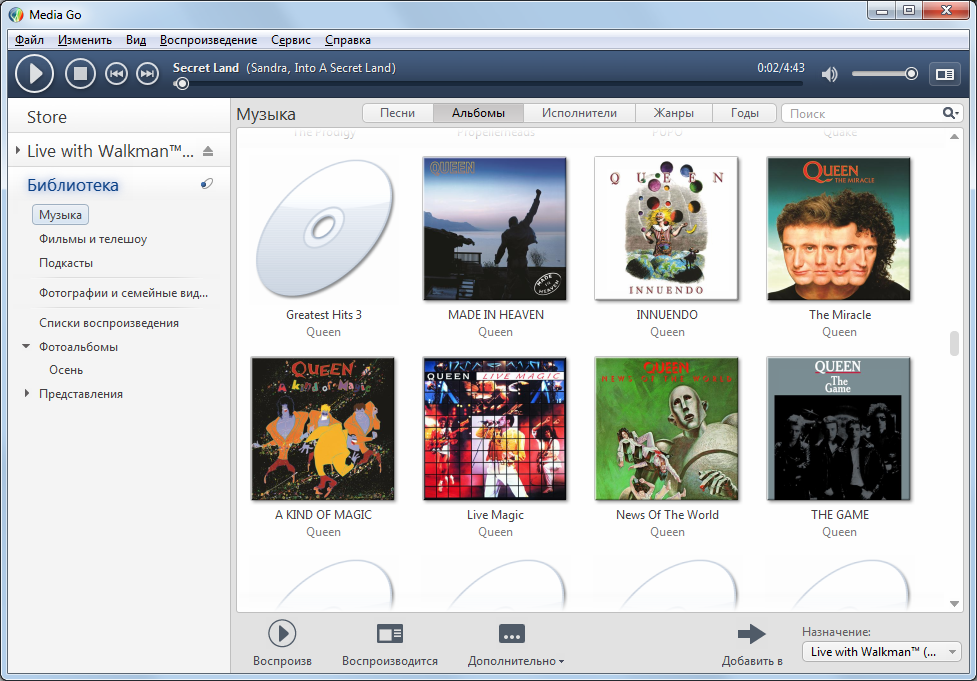Screen dimensions: 977x681
Task: Select the News Of The World cover
Action: [667, 429]
